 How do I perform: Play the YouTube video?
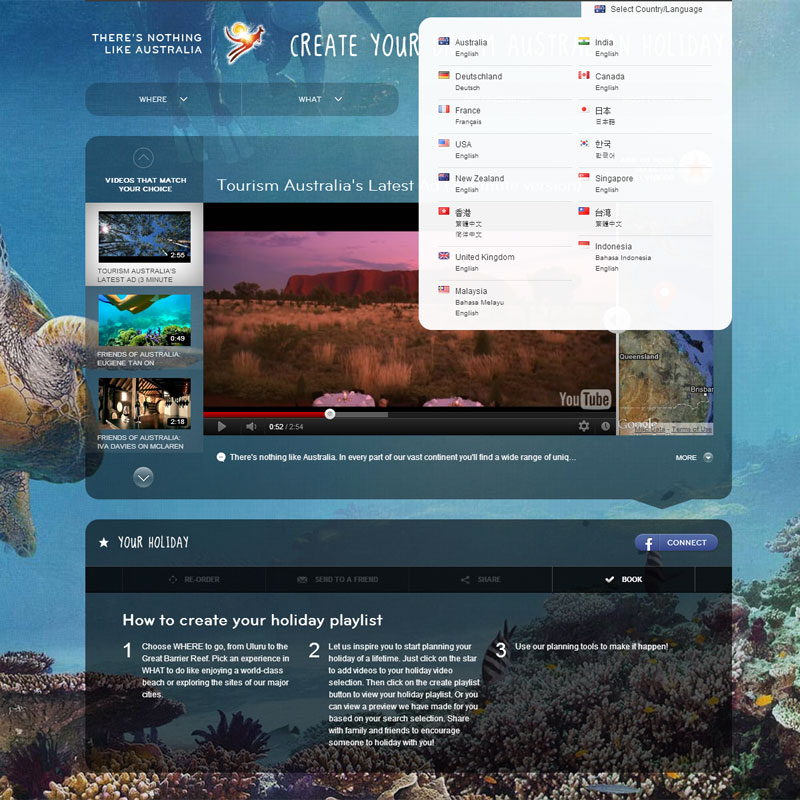(221, 427)
